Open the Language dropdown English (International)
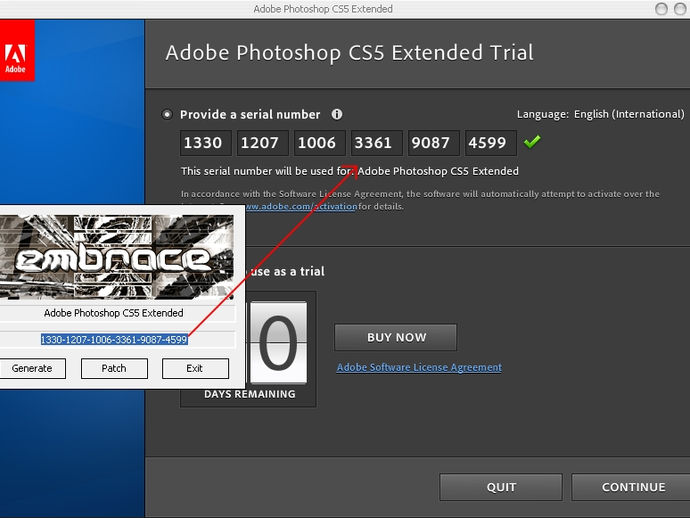Viewport: 690px width, 518px height. pyautogui.click(x=629, y=114)
